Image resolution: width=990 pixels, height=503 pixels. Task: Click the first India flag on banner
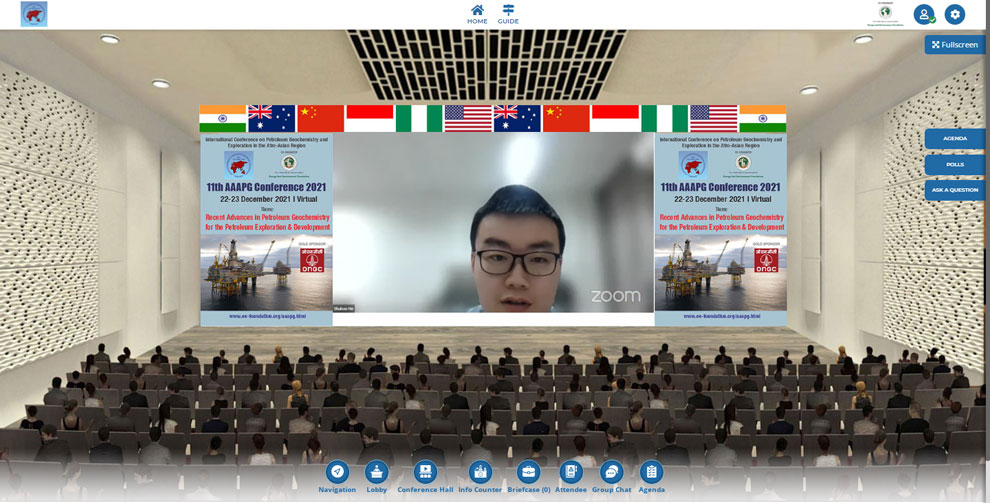click(x=223, y=119)
